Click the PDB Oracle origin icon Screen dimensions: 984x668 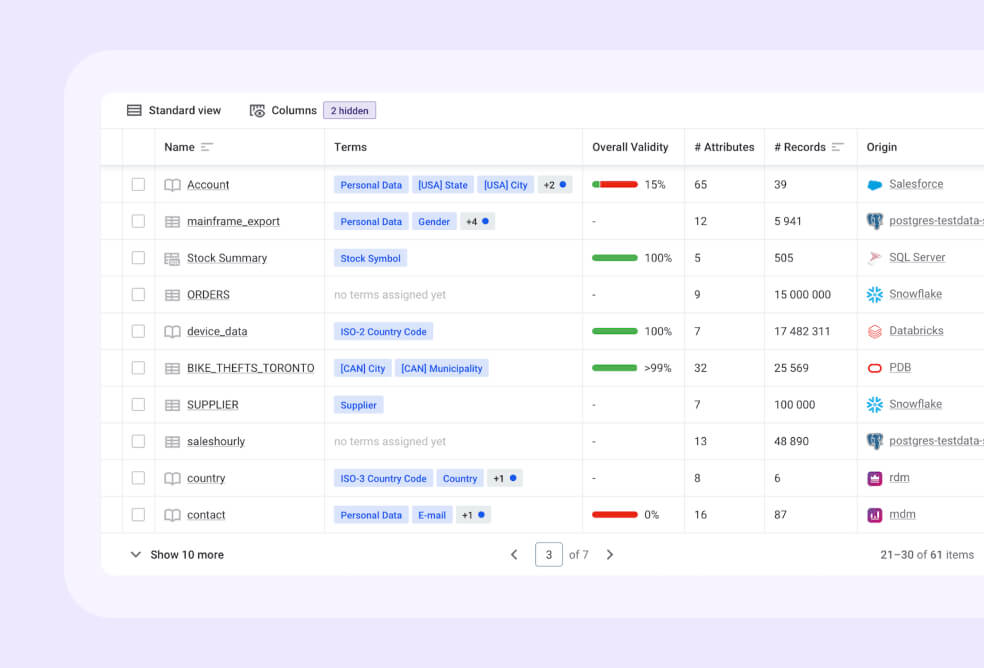875,368
